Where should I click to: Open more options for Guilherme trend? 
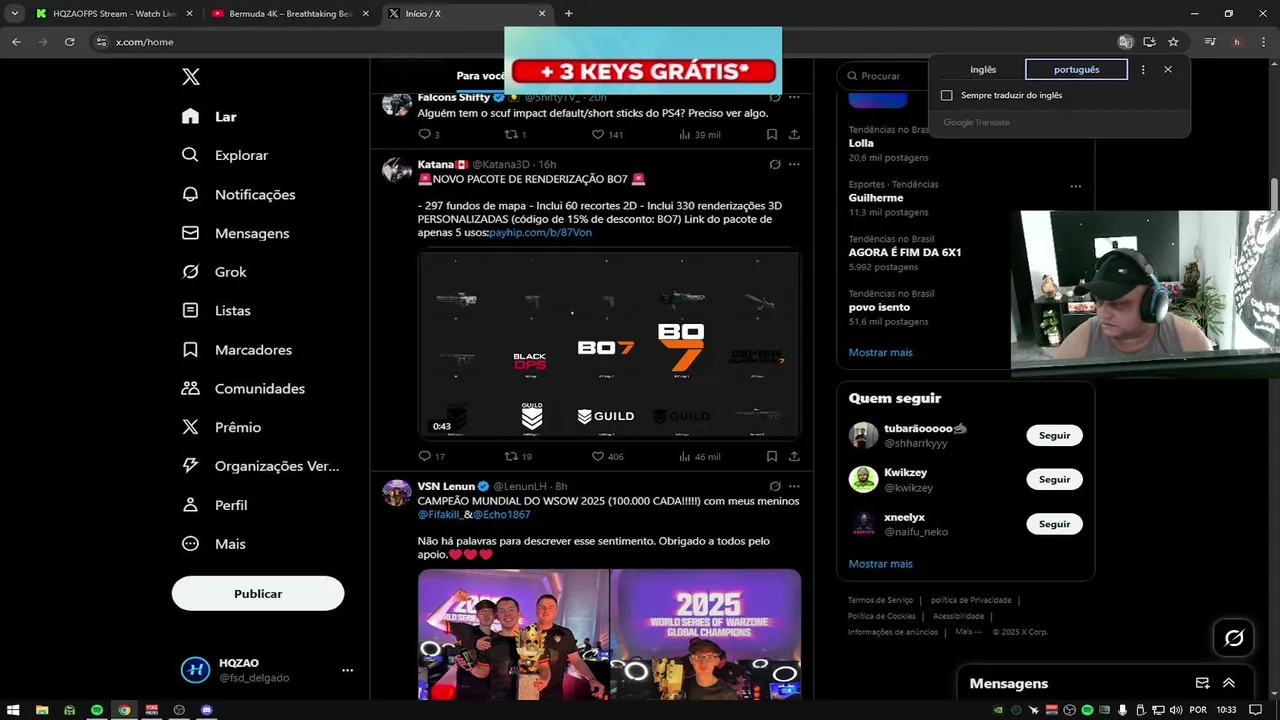(1075, 186)
